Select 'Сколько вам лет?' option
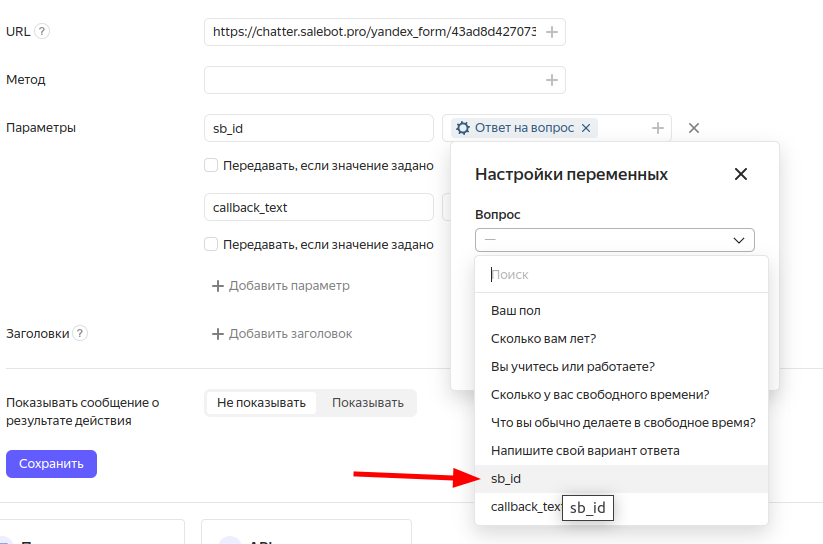The height and width of the screenshot is (544, 823). tap(543, 339)
